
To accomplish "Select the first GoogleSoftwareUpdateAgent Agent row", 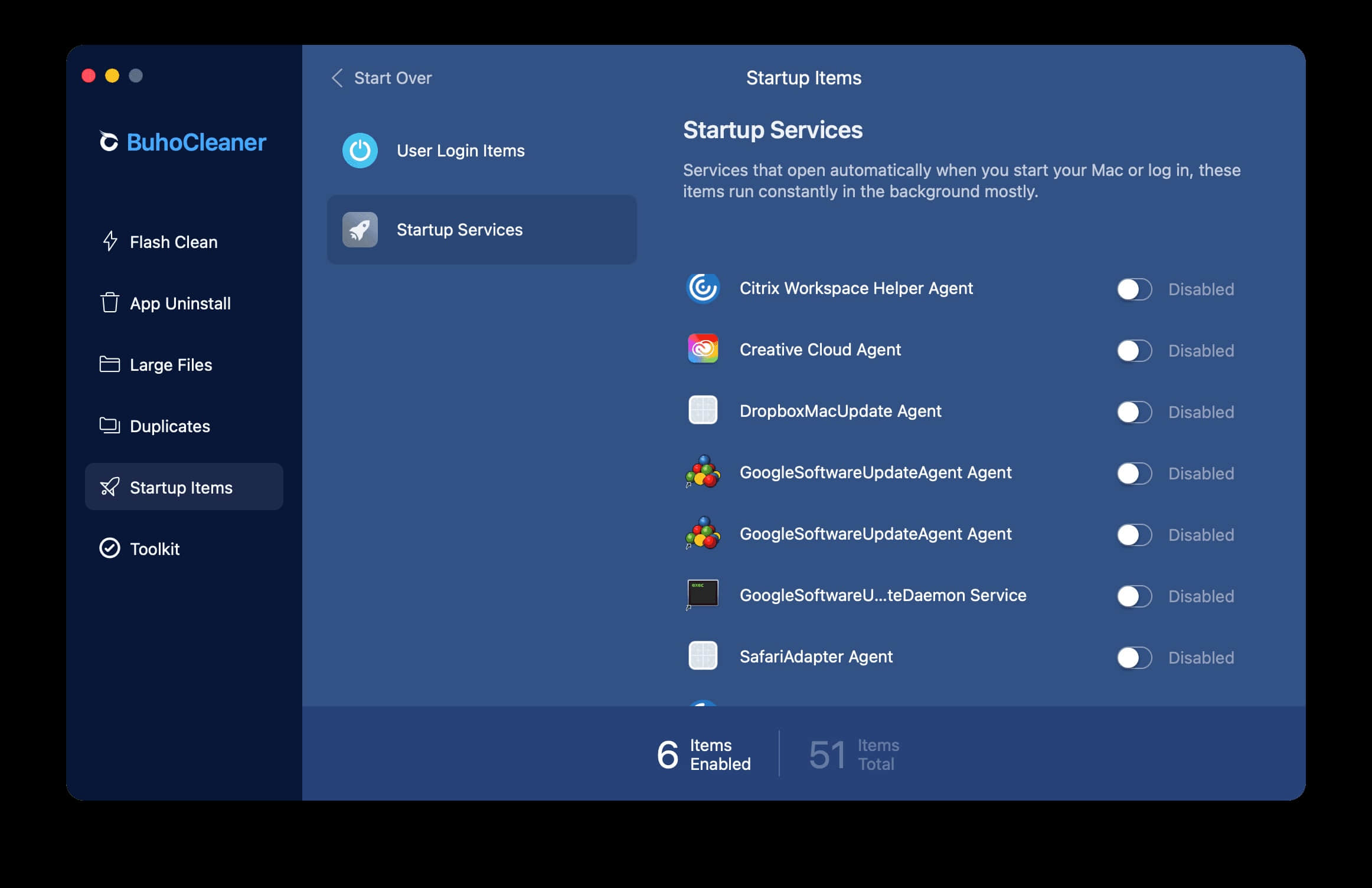I will point(875,472).
